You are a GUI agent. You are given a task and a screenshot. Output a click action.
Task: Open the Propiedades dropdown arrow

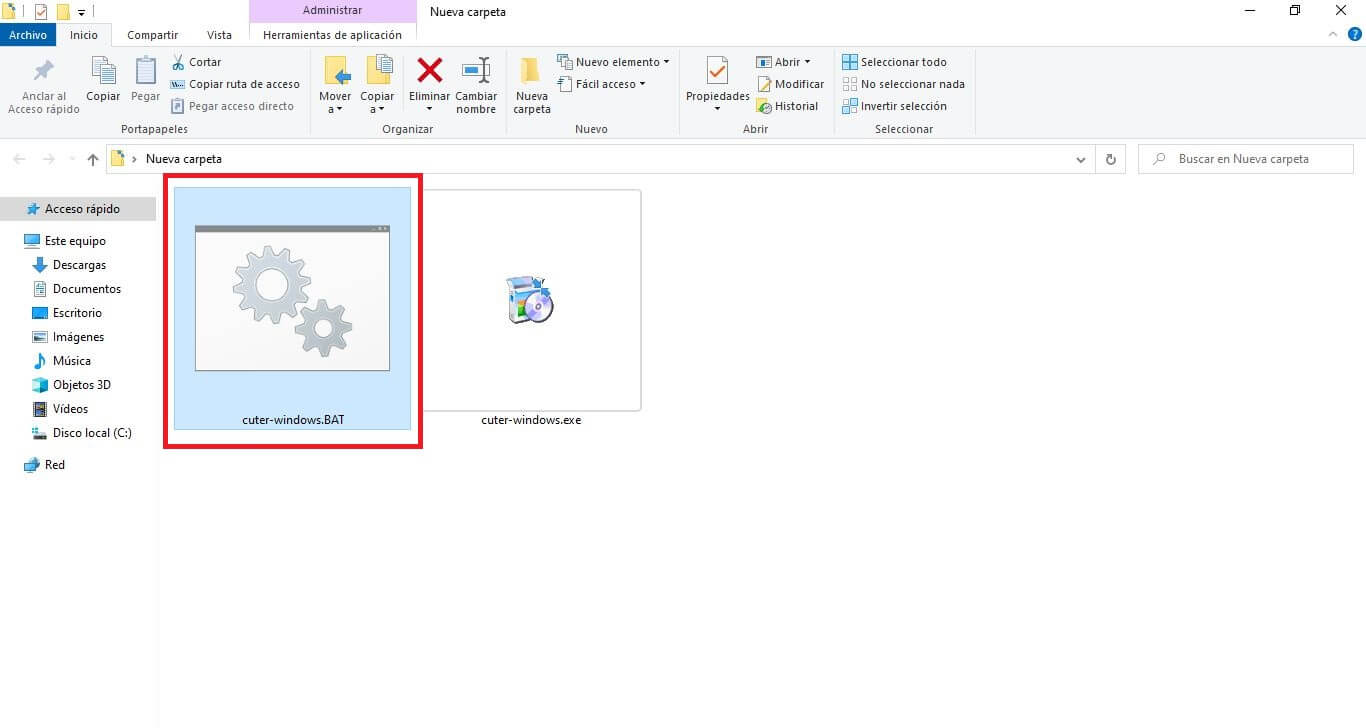pos(717,109)
